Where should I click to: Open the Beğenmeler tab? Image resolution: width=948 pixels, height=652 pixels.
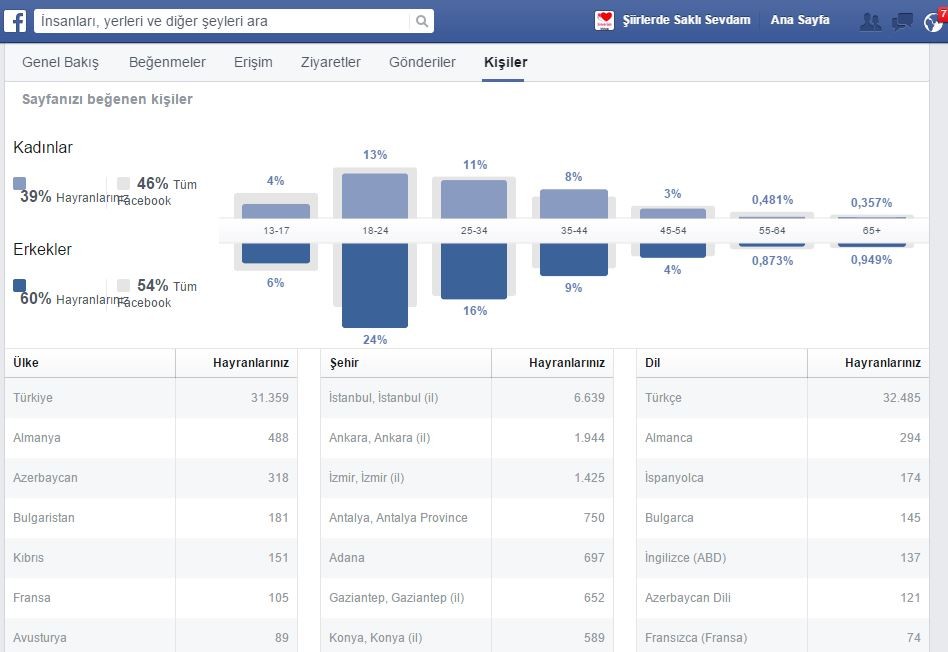[167, 62]
